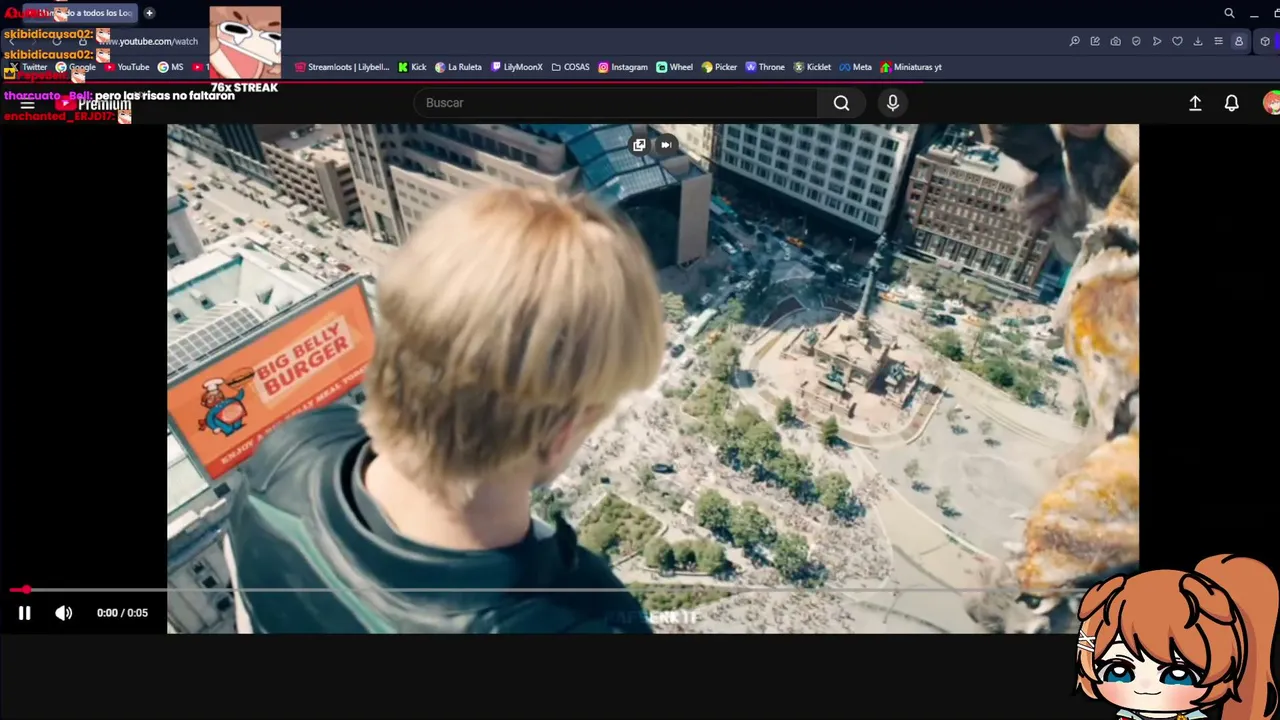Open the MS bookmark
Viewport: 1280px width, 720px height.
coord(171,67)
